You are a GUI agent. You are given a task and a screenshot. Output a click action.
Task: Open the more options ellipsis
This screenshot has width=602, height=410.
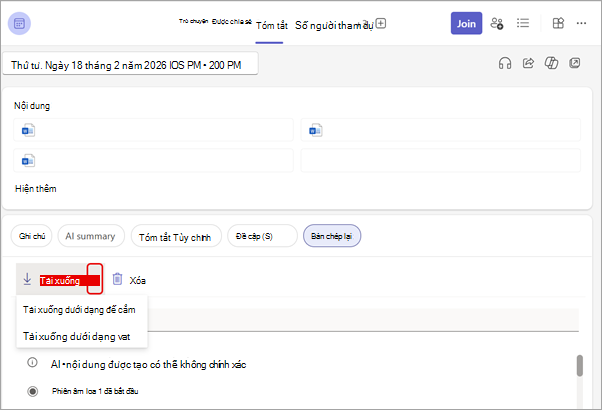coord(581,23)
